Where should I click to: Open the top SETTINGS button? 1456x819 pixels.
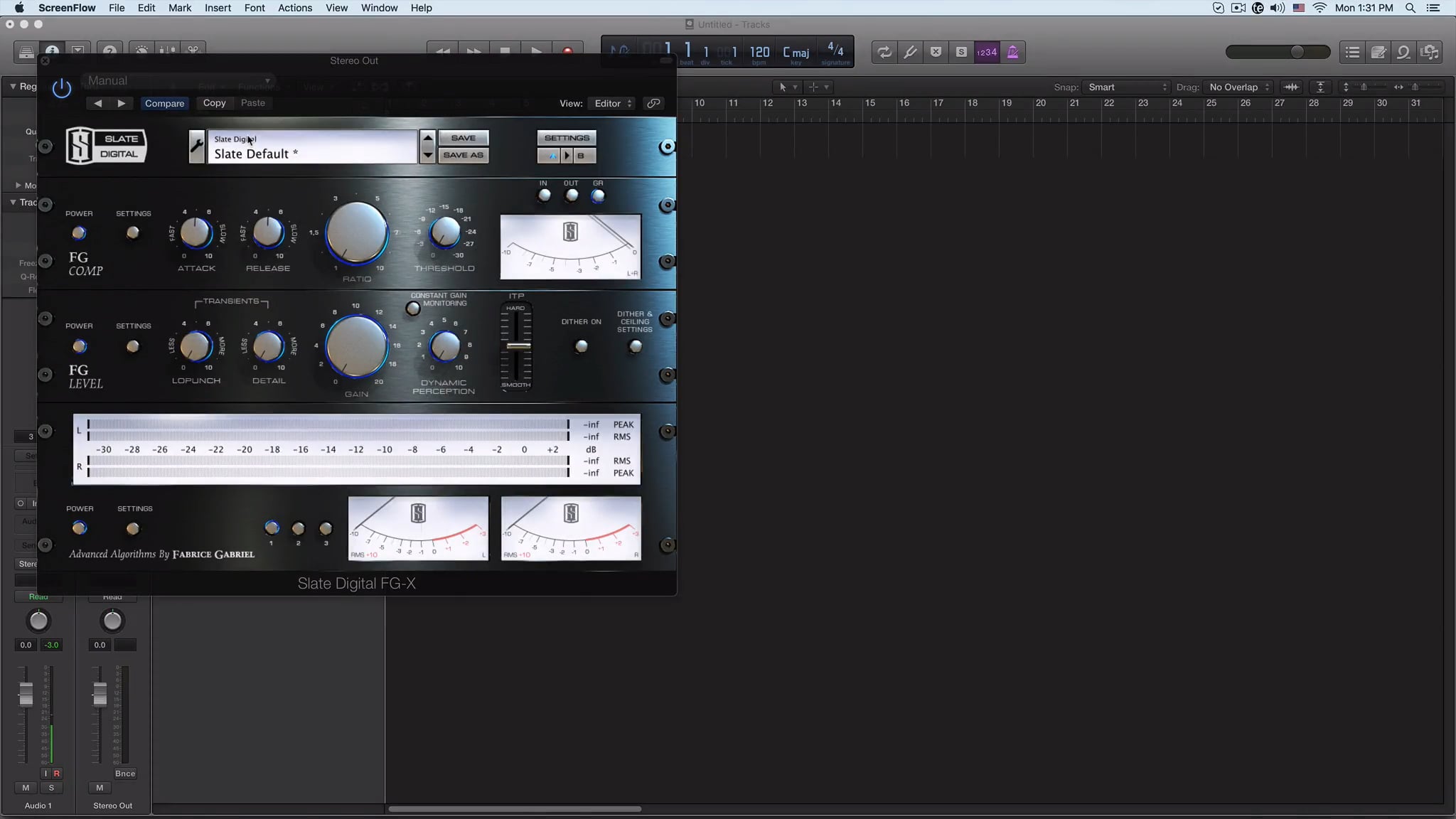tap(567, 138)
